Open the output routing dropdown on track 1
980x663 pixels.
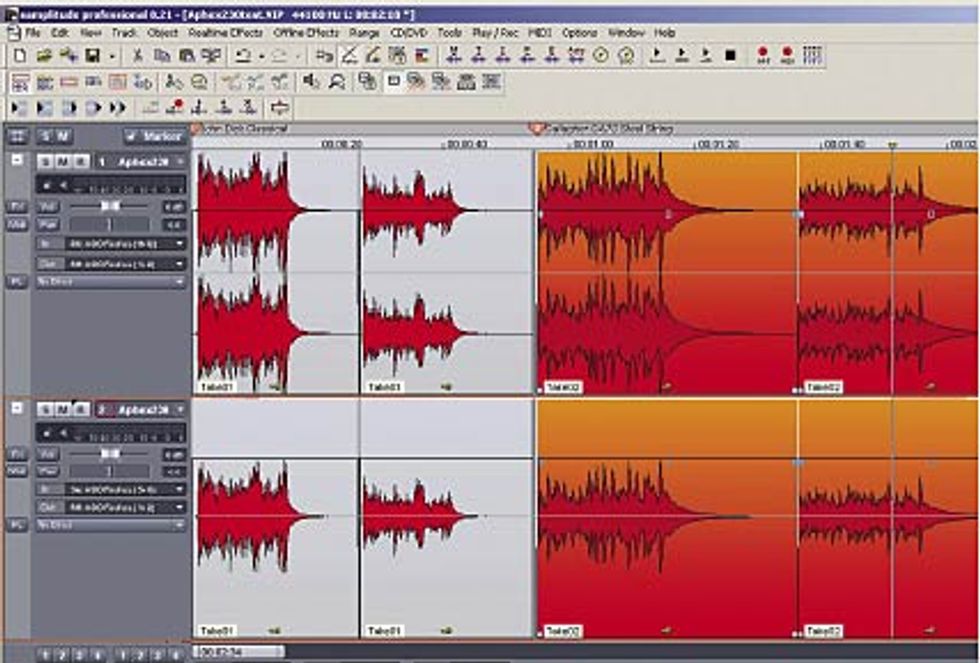pos(178,261)
